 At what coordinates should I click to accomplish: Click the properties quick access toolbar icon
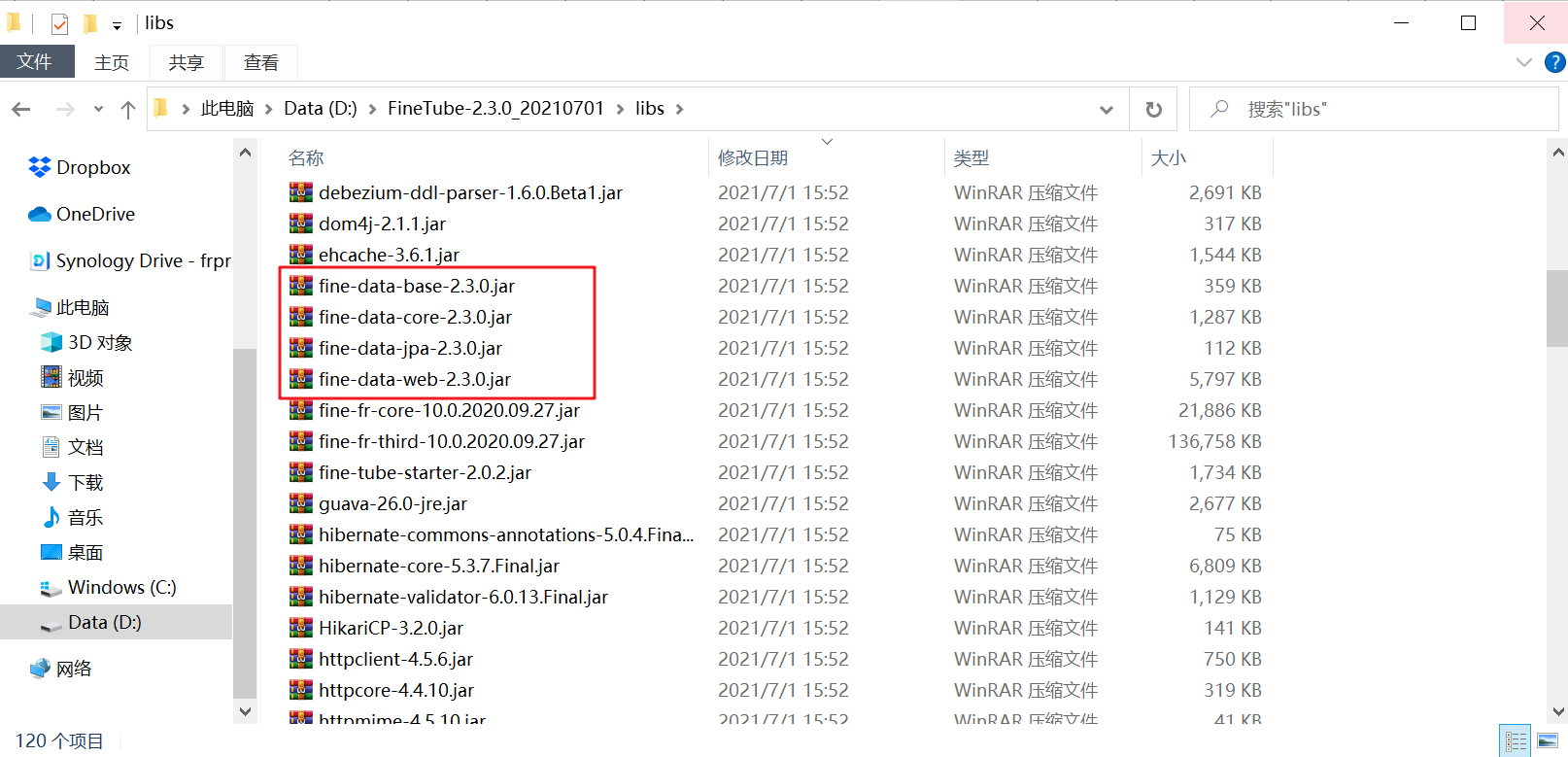59,23
